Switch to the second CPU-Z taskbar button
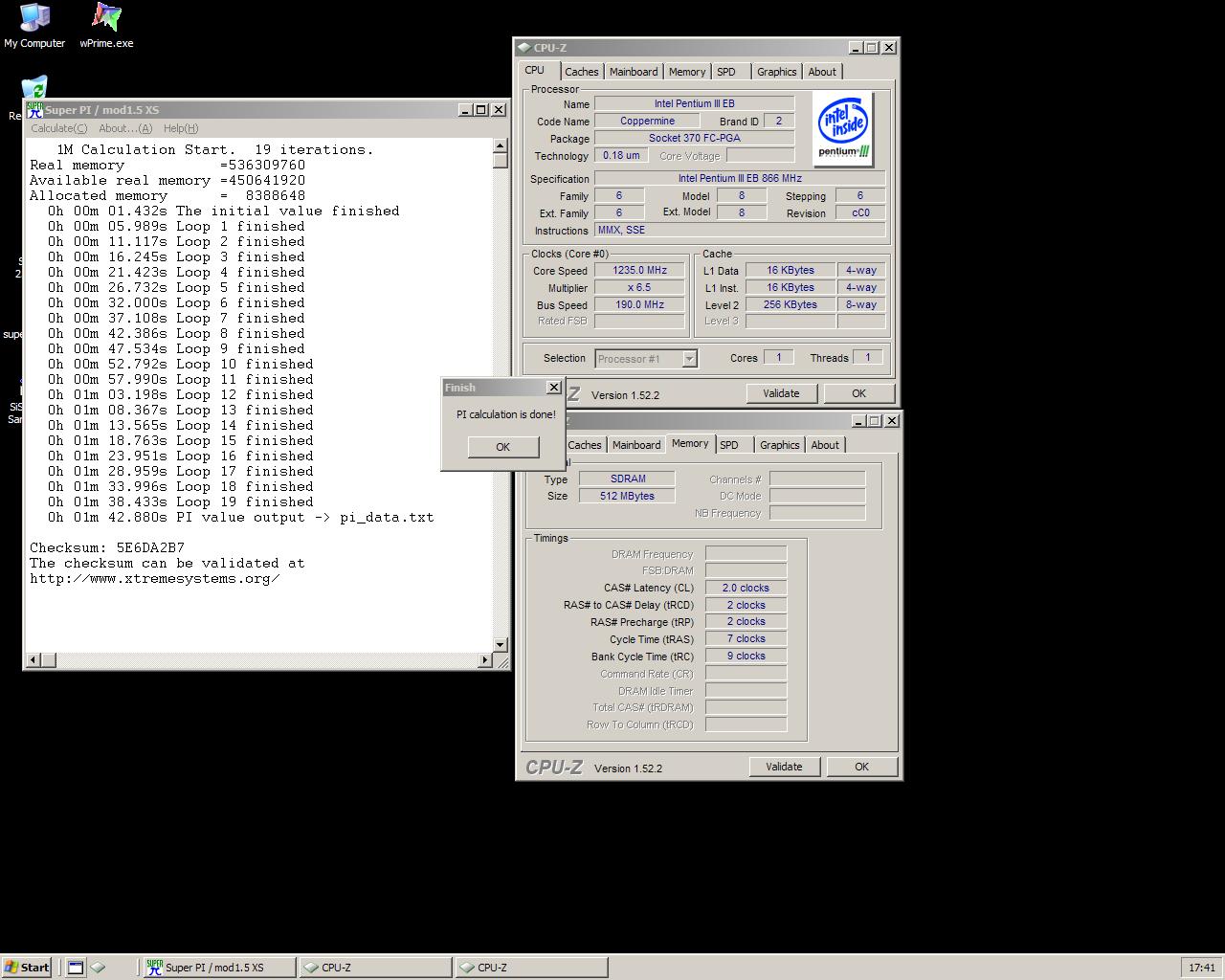Viewport: 1225px width, 980px height. pyautogui.click(x=531, y=968)
